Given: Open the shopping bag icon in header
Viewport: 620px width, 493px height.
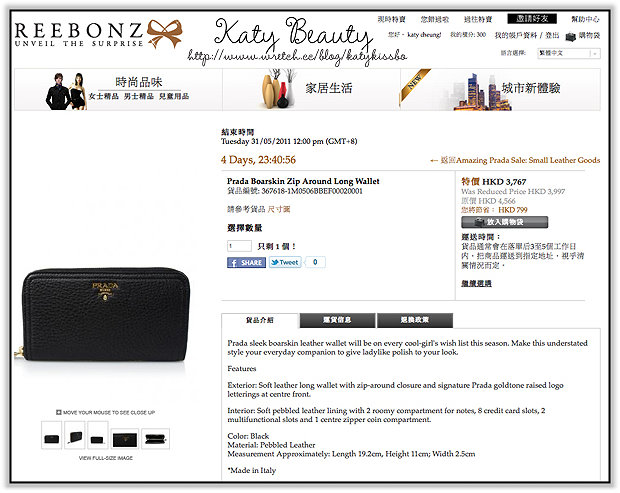Looking at the screenshot, I should point(571,36).
